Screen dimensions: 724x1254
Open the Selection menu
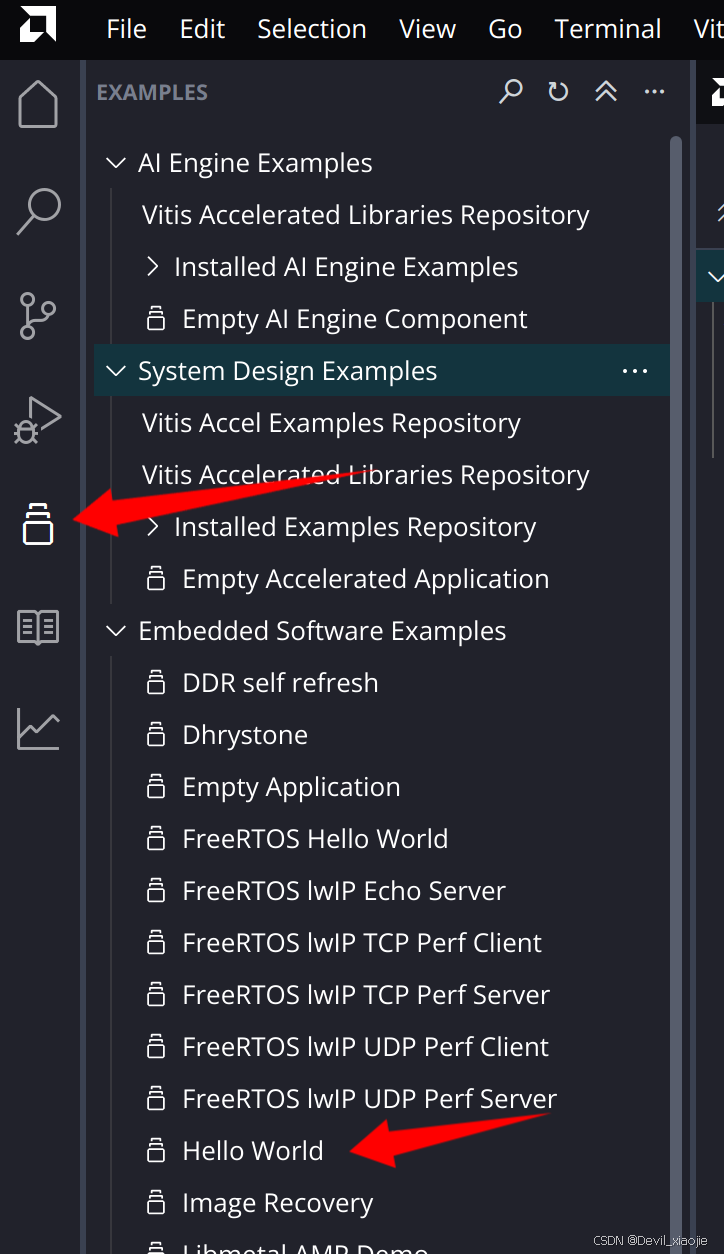pos(312,29)
